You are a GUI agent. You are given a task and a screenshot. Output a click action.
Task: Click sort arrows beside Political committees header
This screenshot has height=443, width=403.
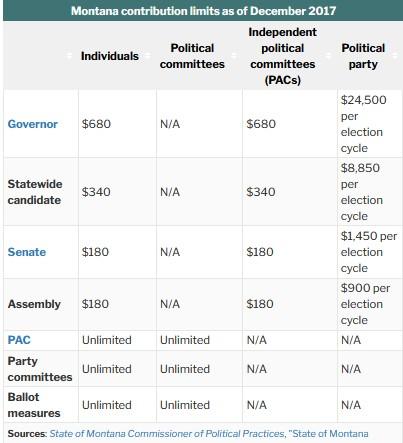234,56
